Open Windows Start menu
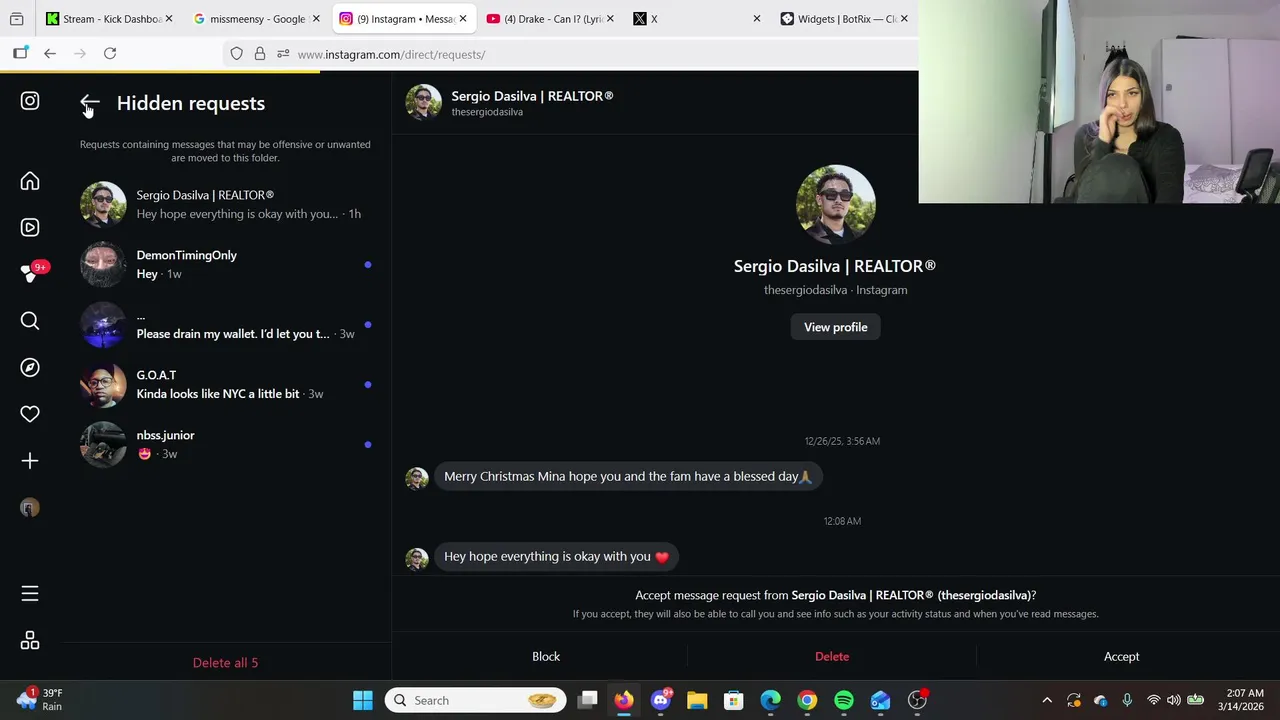 tap(363, 700)
